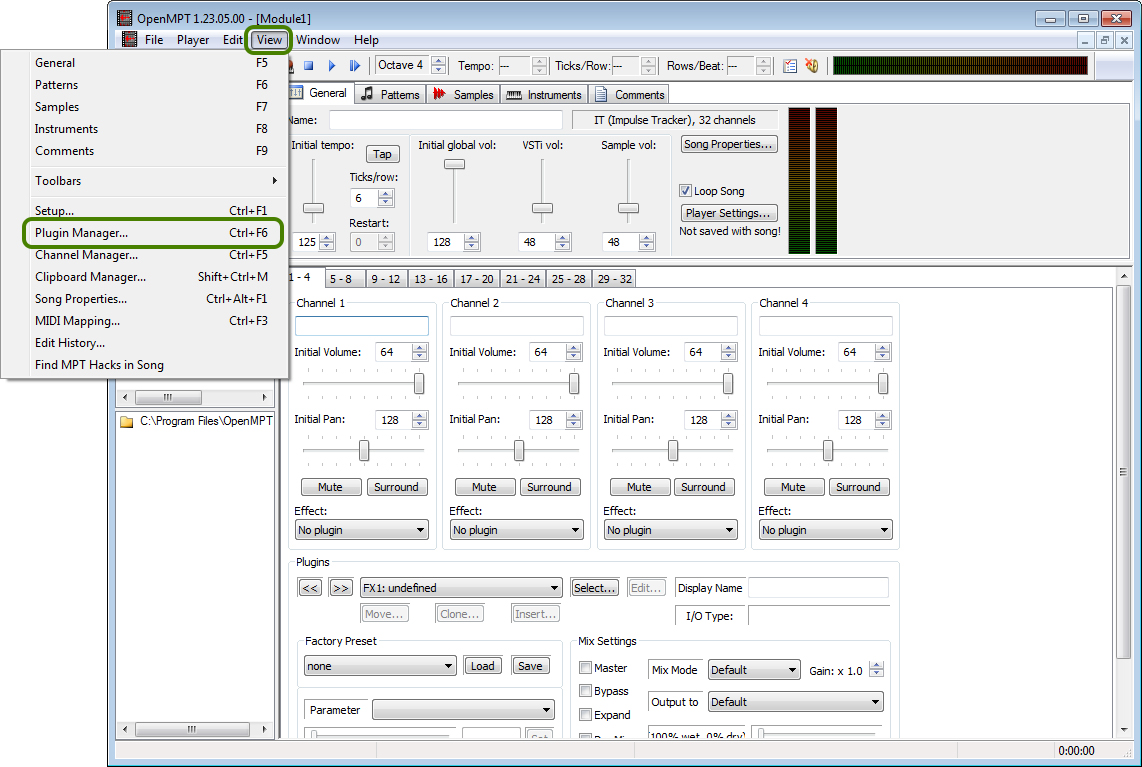Open the Channel 4 Effect plugin dropdown
The image size is (1142, 767).
pyautogui.click(x=825, y=530)
